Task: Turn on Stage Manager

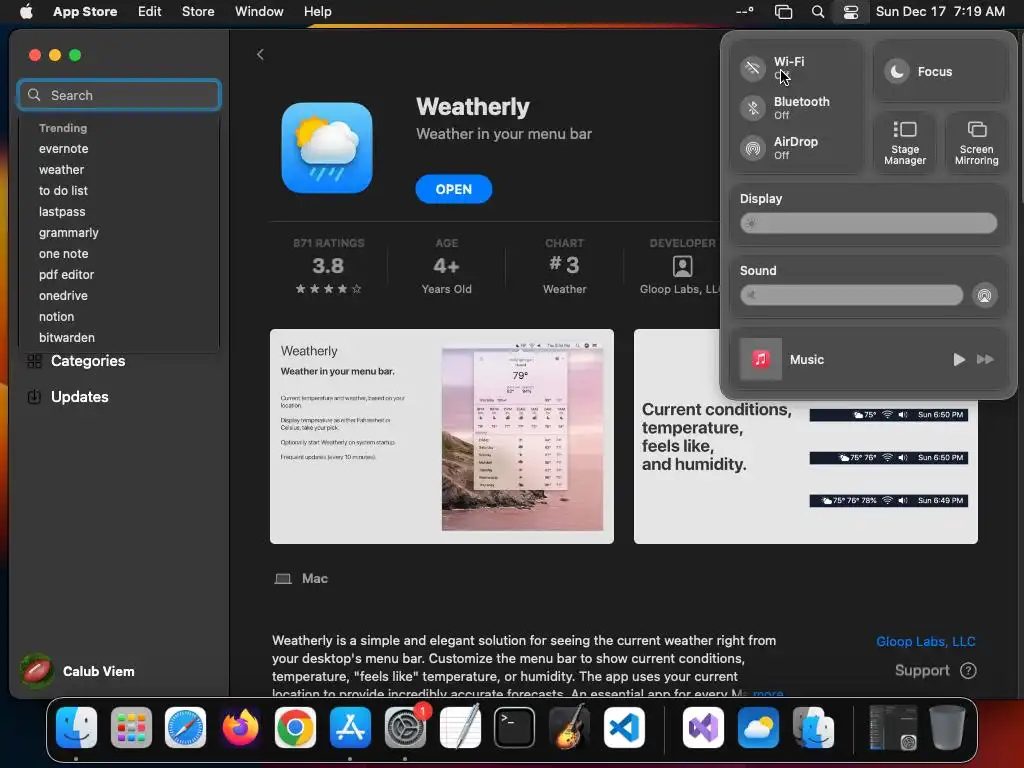Action: [904, 143]
